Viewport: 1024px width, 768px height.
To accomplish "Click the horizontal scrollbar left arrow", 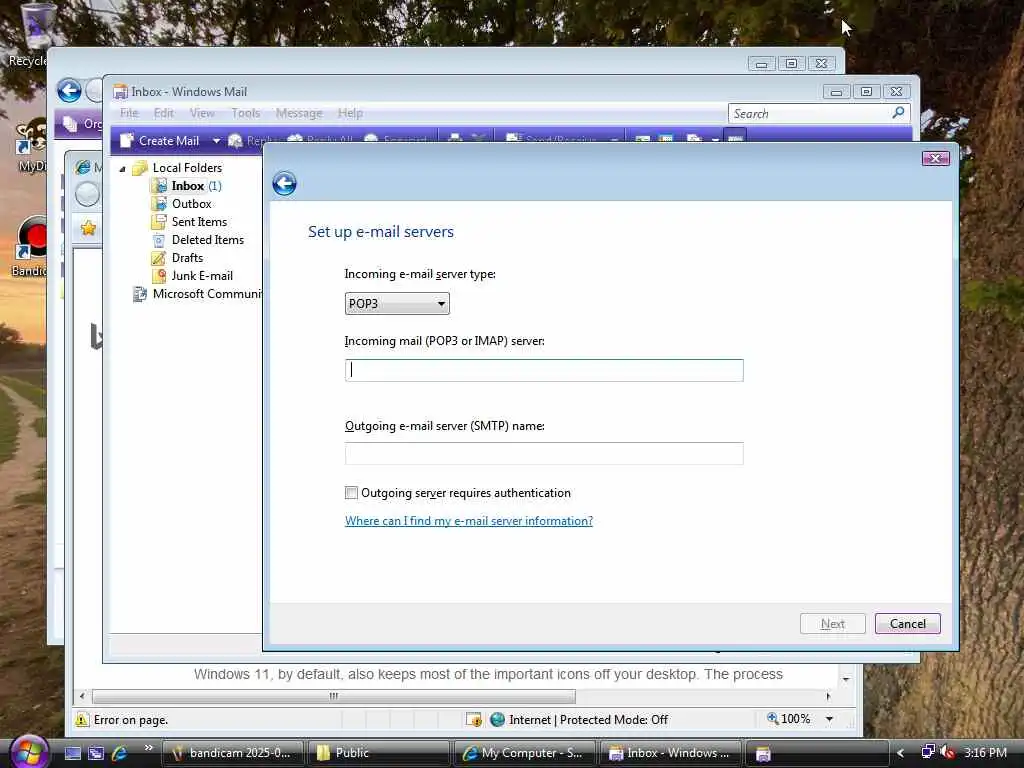I will (82, 696).
